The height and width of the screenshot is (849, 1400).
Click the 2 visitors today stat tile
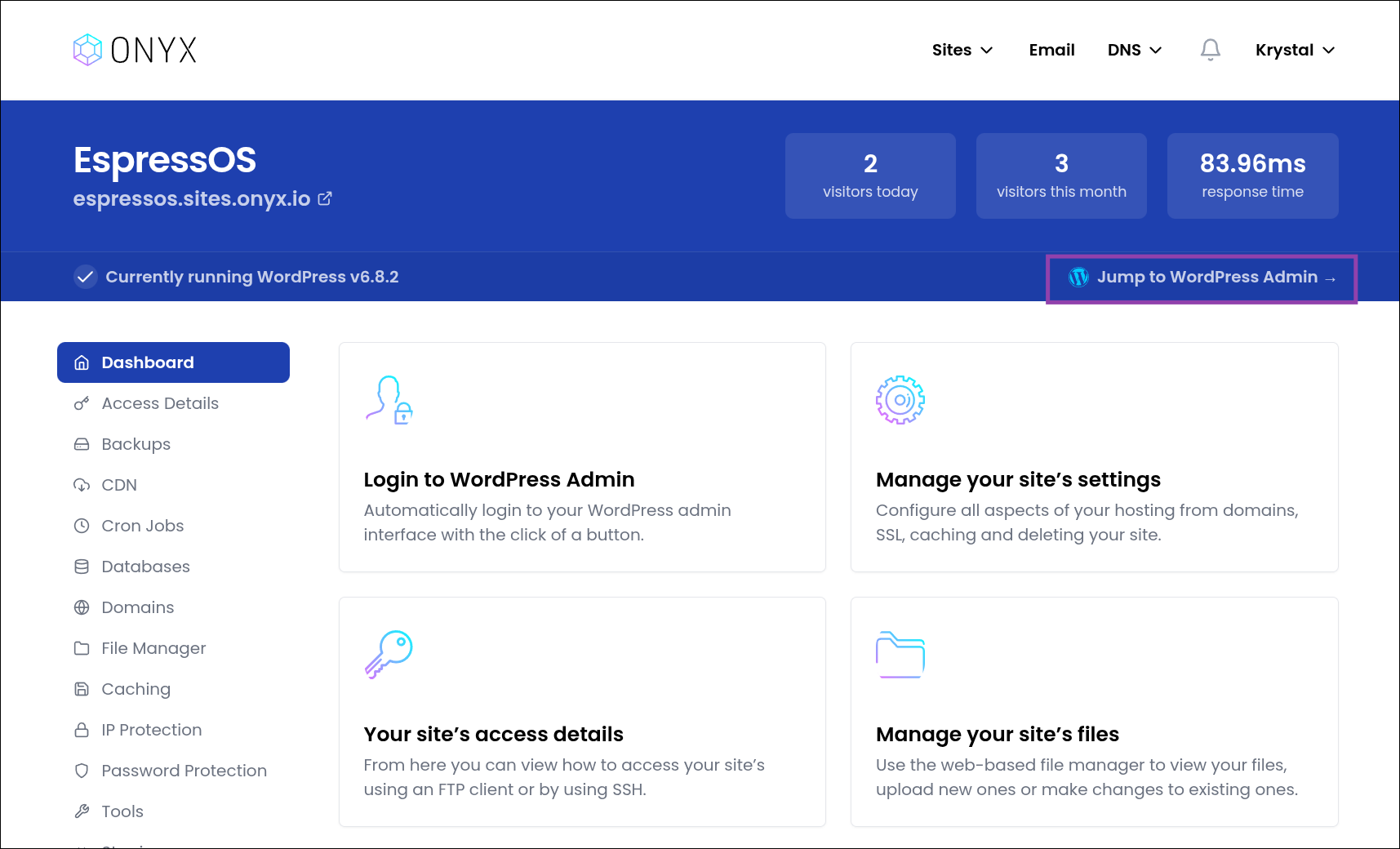pos(870,176)
